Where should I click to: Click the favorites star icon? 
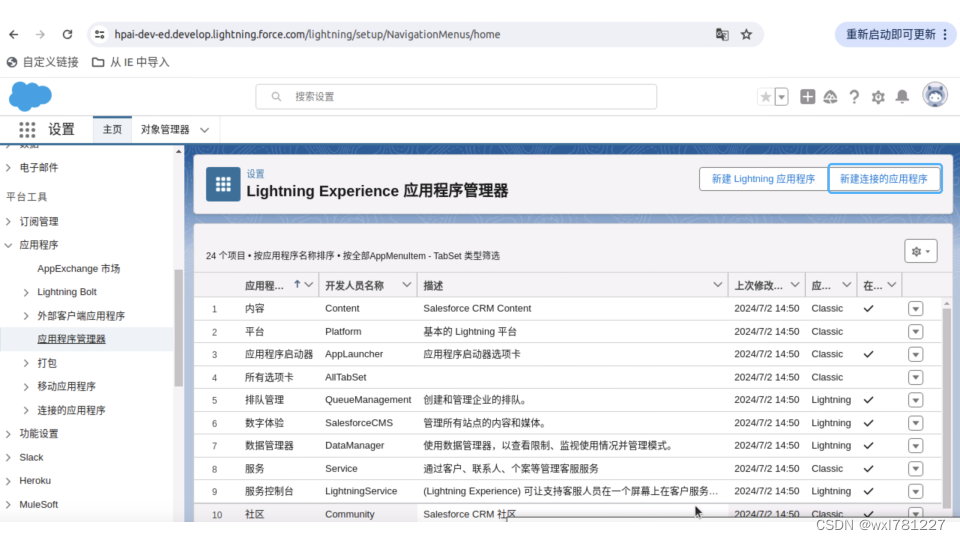click(765, 97)
